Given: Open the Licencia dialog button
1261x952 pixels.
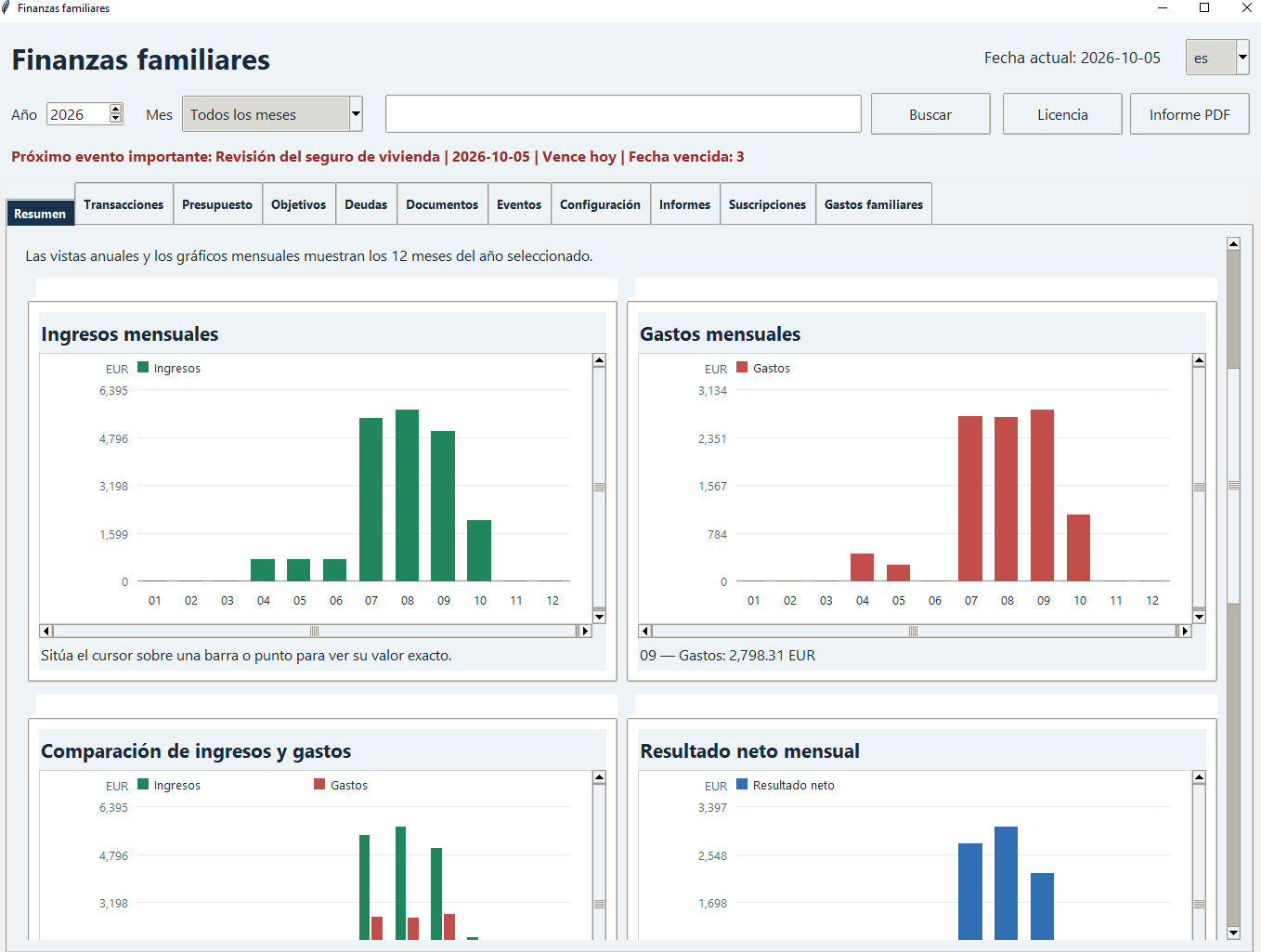Looking at the screenshot, I should [x=1062, y=114].
